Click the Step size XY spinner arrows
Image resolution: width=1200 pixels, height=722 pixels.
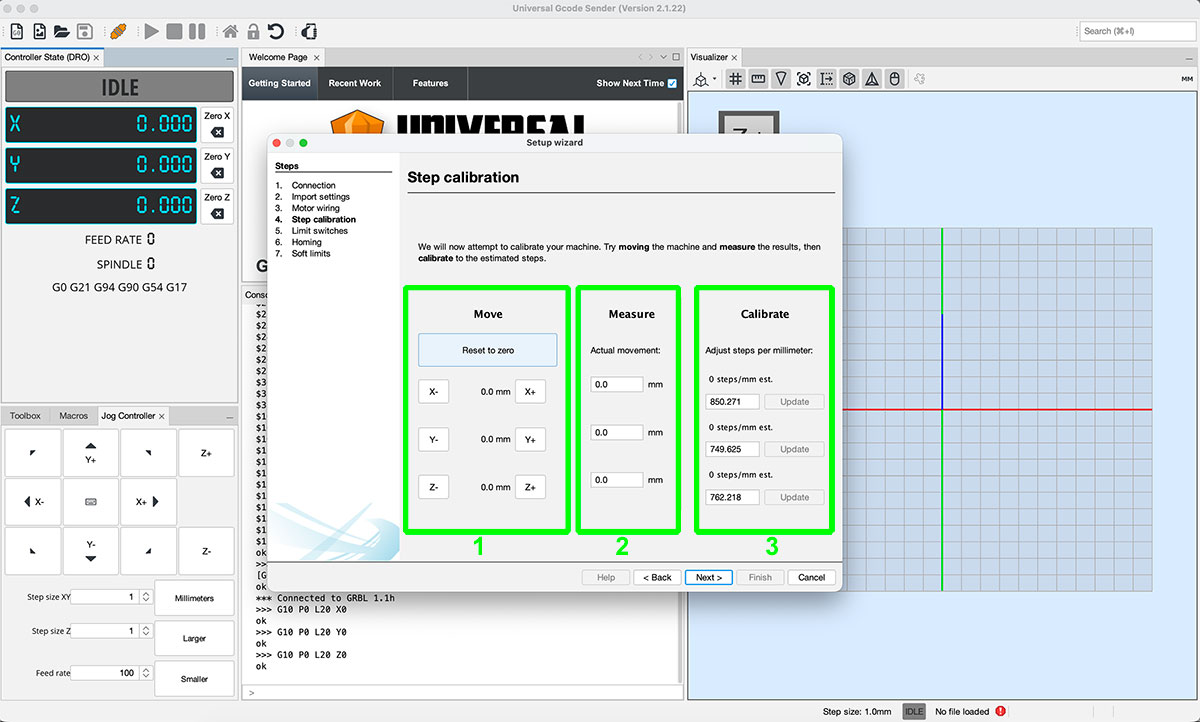coord(146,597)
